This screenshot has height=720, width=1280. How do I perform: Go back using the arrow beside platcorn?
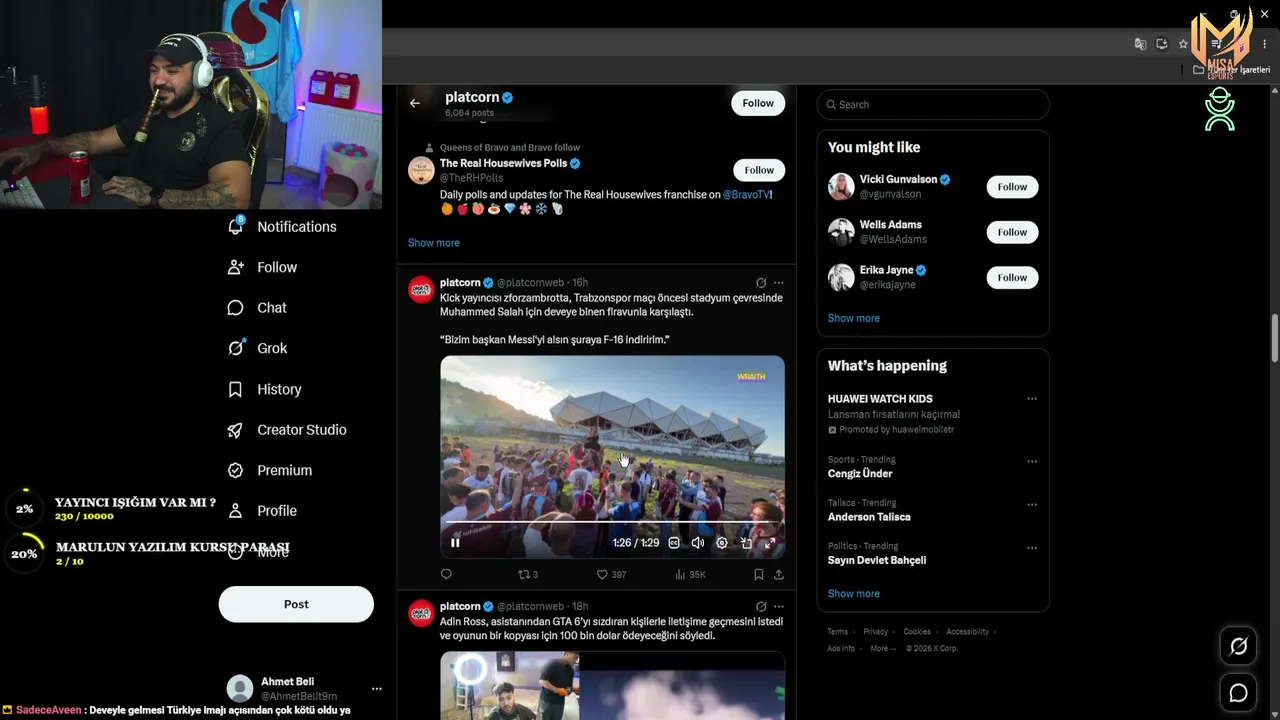(x=415, y=103)
